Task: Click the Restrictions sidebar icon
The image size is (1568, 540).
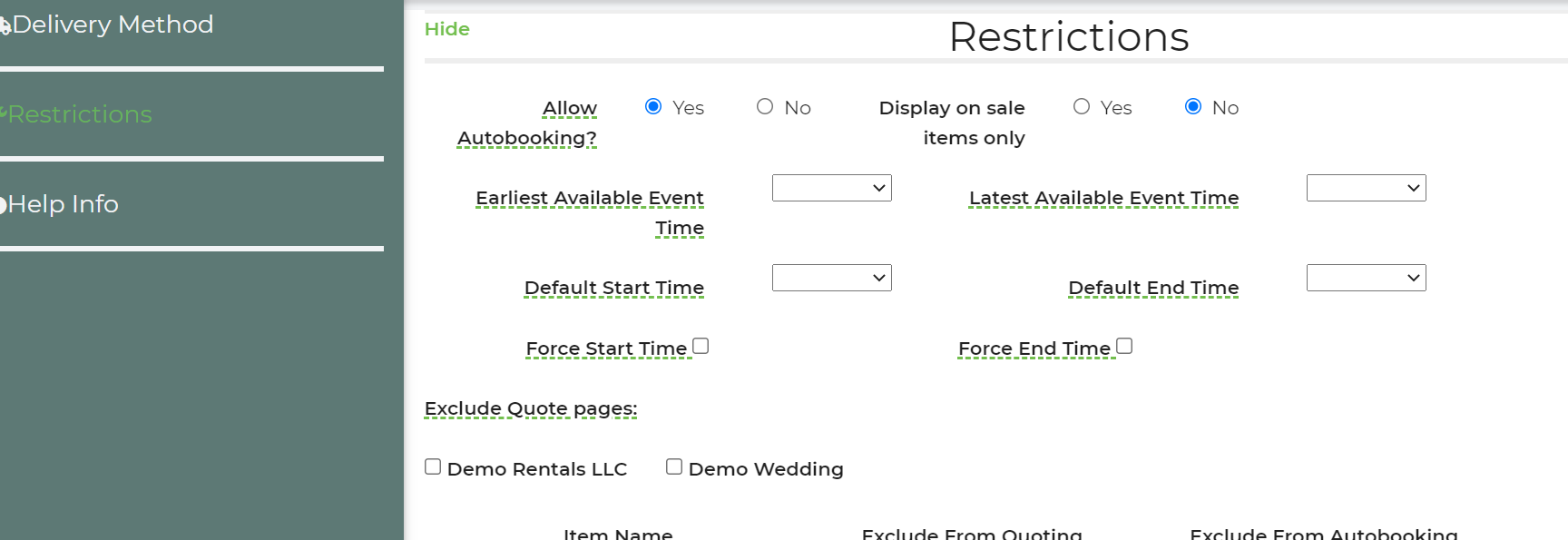Action: point(4,113)
